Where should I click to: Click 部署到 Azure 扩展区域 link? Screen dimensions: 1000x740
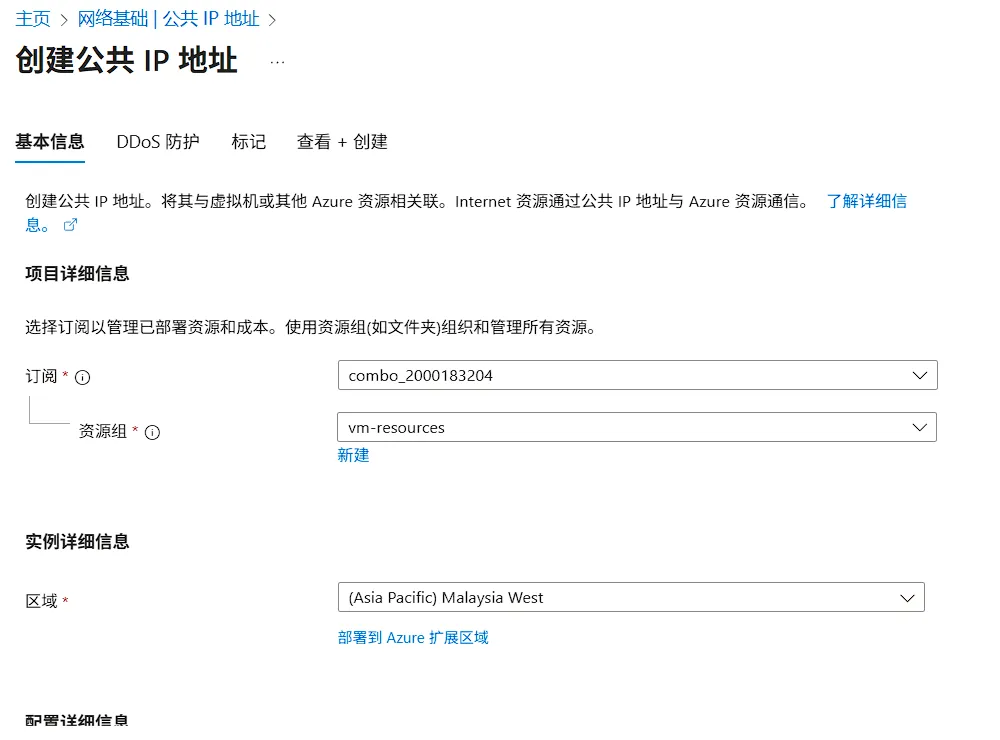pos(412,637)
